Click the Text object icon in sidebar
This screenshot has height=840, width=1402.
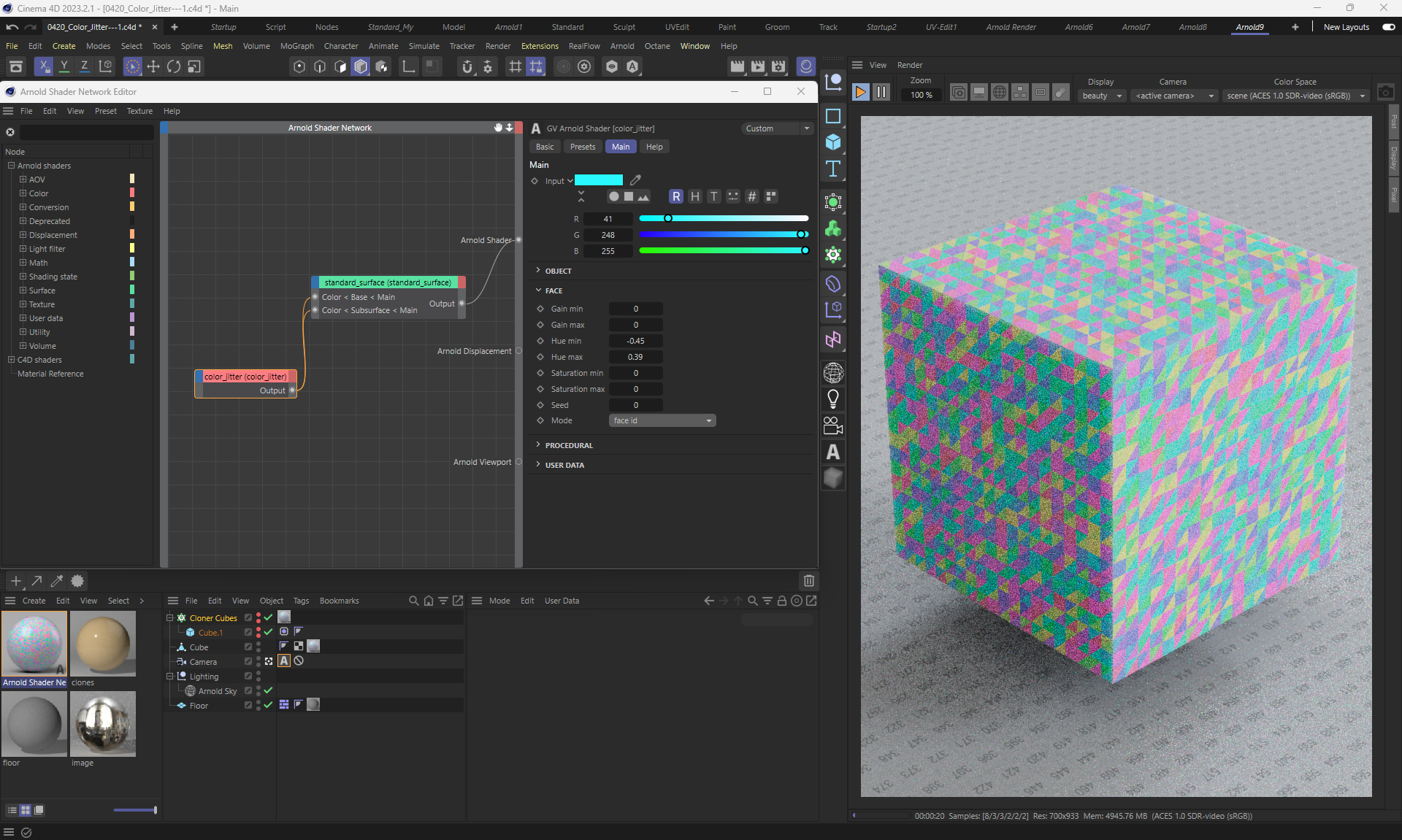pos(833,169)
